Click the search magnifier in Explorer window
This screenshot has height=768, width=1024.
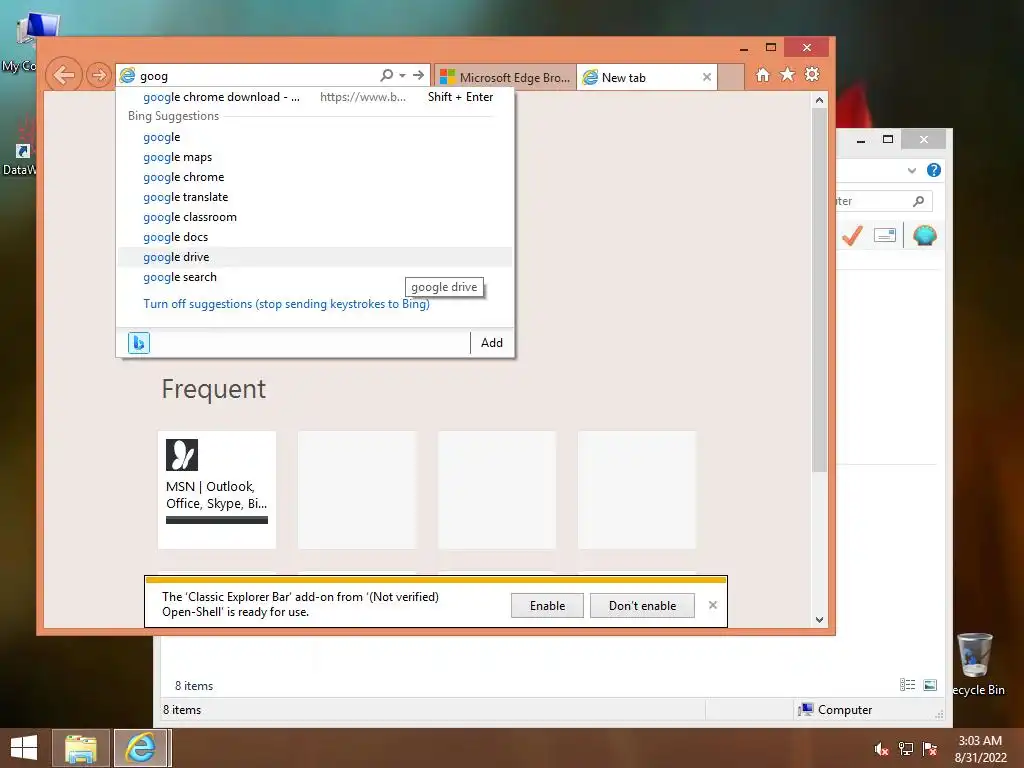click(x=918, y=201)
